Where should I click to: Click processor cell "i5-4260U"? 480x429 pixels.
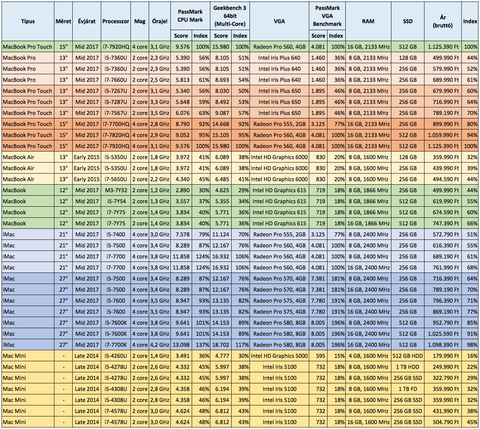pos(116,356)
